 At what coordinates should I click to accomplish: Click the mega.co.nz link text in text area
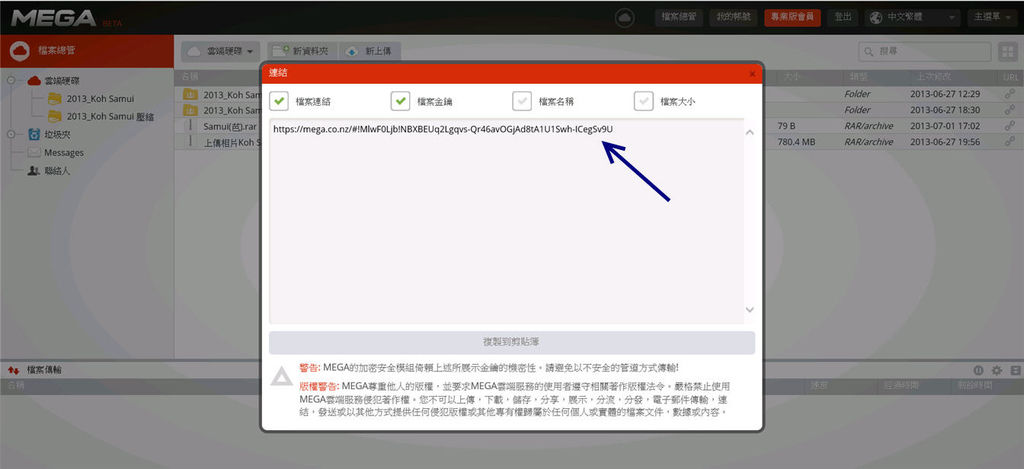tap(443, 129)
